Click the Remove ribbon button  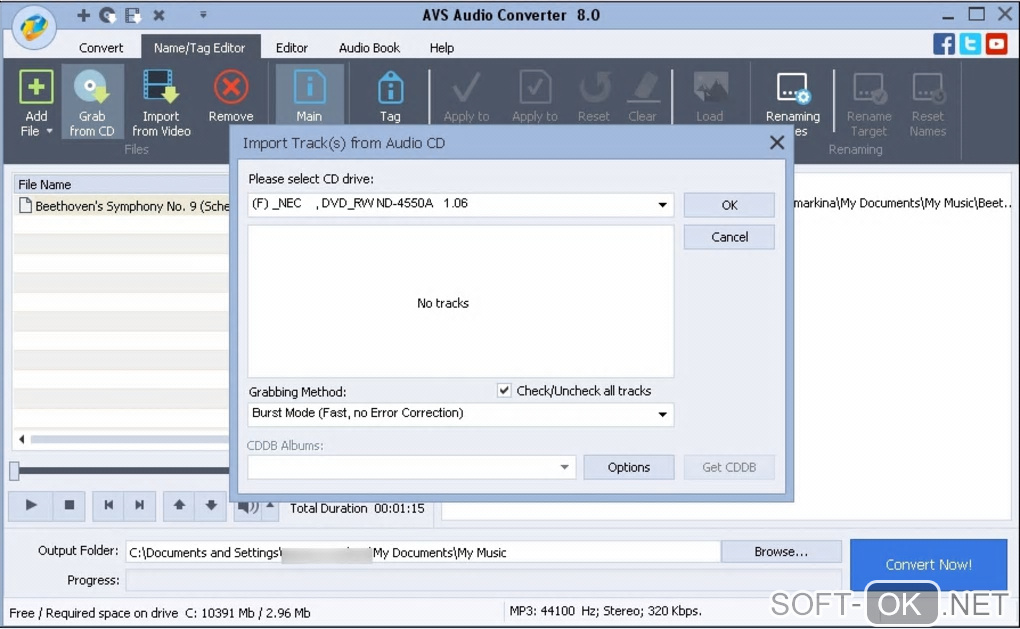tap(230, 96)
